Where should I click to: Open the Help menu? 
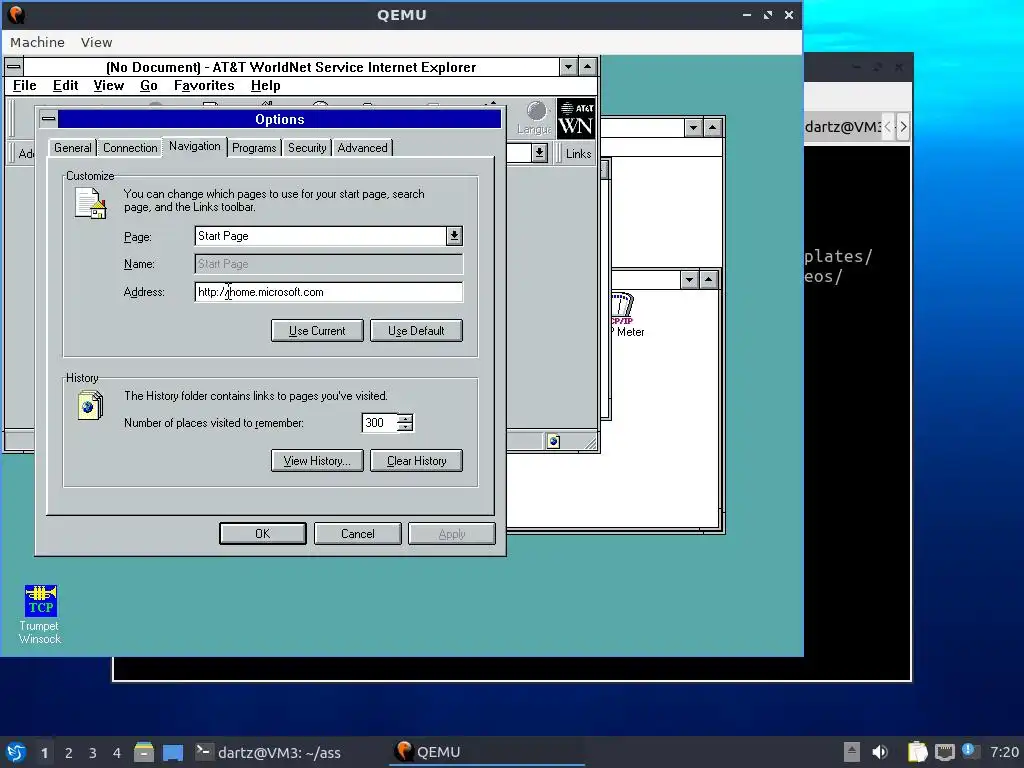click(x=265, y=86)
